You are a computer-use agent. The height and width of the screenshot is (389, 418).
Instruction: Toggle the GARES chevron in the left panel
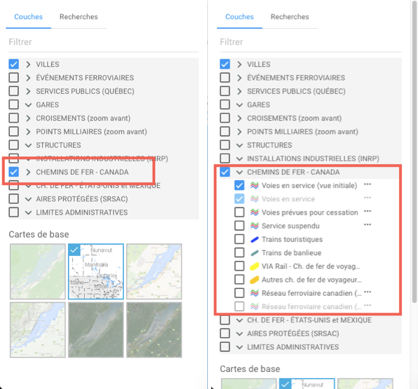click(28, 105)
